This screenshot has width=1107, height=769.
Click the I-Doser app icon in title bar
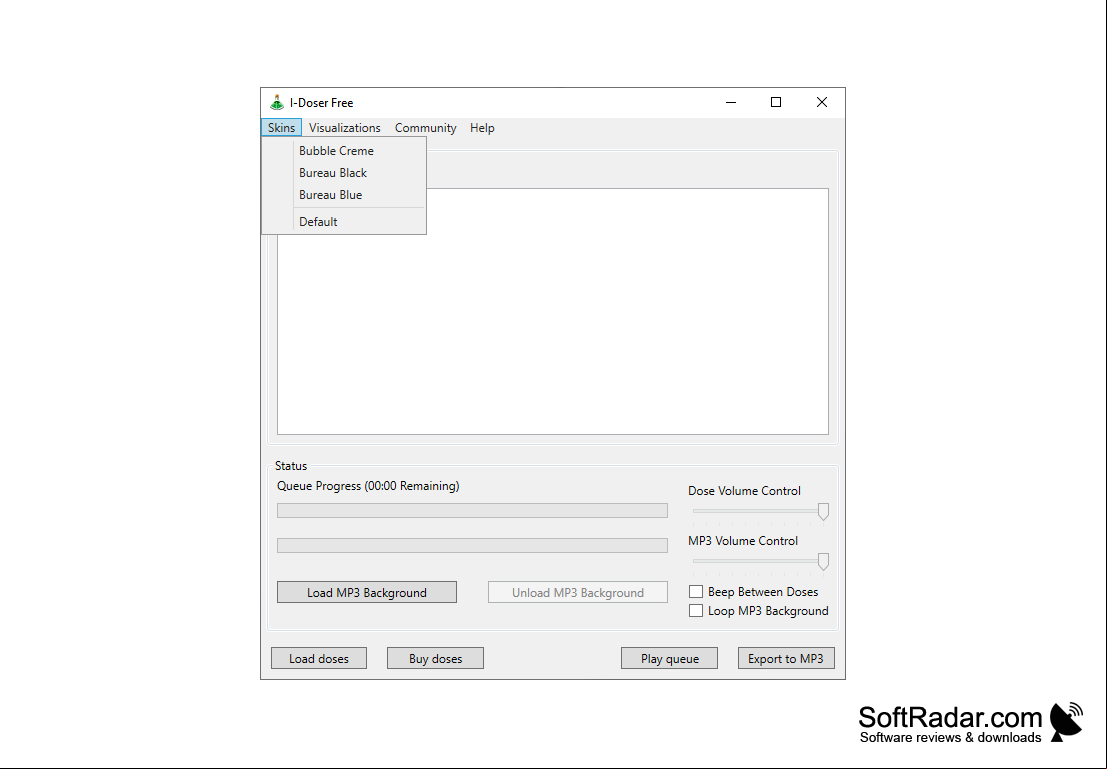[277, 102]
